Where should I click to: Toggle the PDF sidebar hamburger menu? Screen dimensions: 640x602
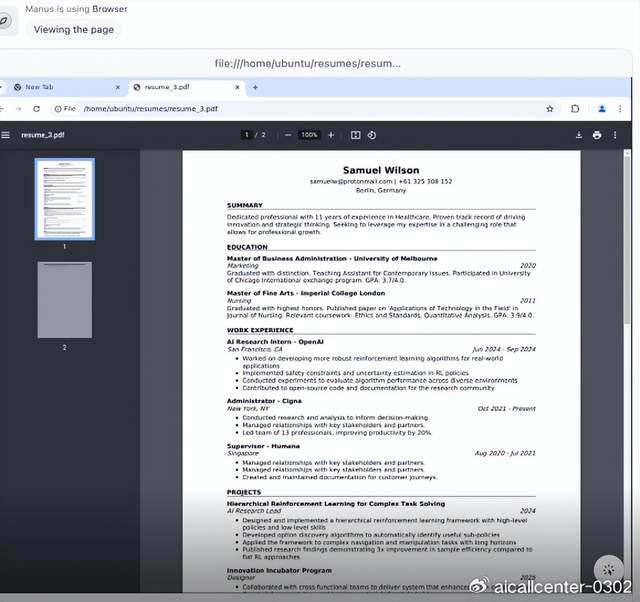(5, 135)
